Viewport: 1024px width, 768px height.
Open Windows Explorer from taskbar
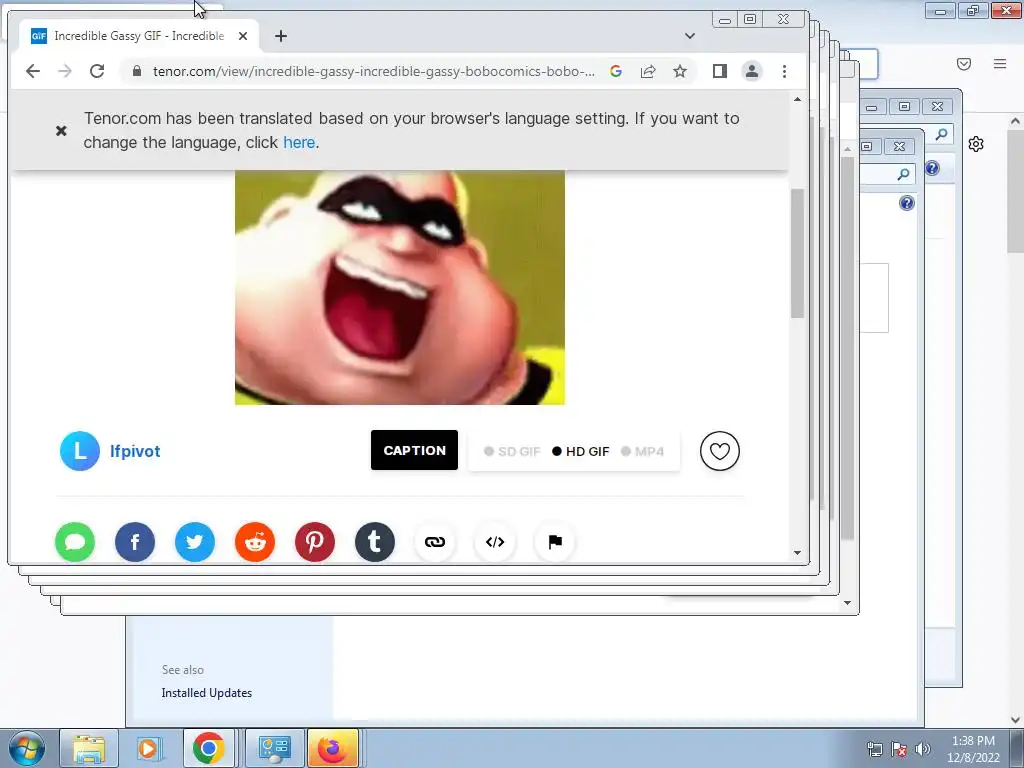(89, 748)
